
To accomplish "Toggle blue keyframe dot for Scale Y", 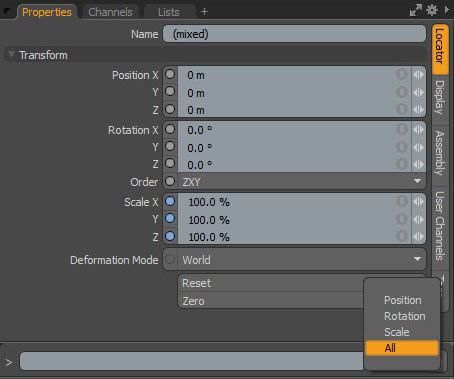I will pyautogui.click(x=170, y=218).
